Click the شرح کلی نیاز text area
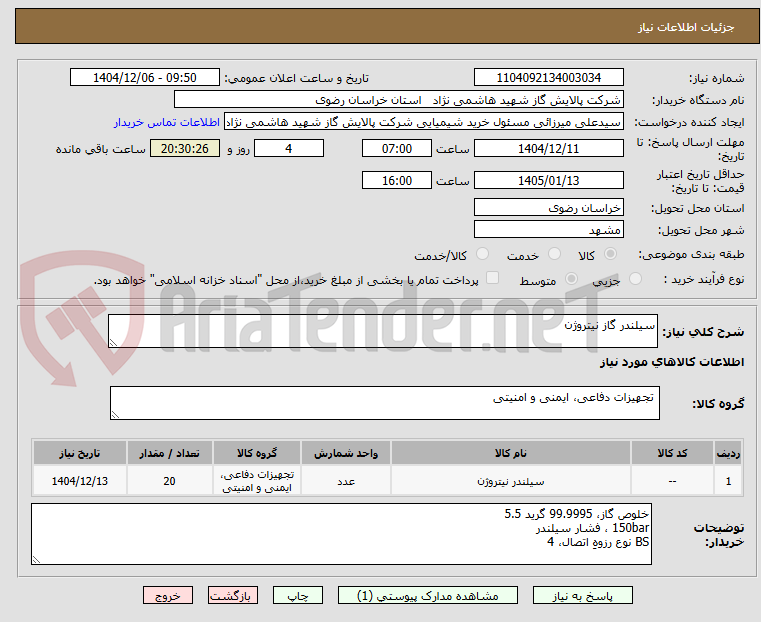 [x=383, y=331]
